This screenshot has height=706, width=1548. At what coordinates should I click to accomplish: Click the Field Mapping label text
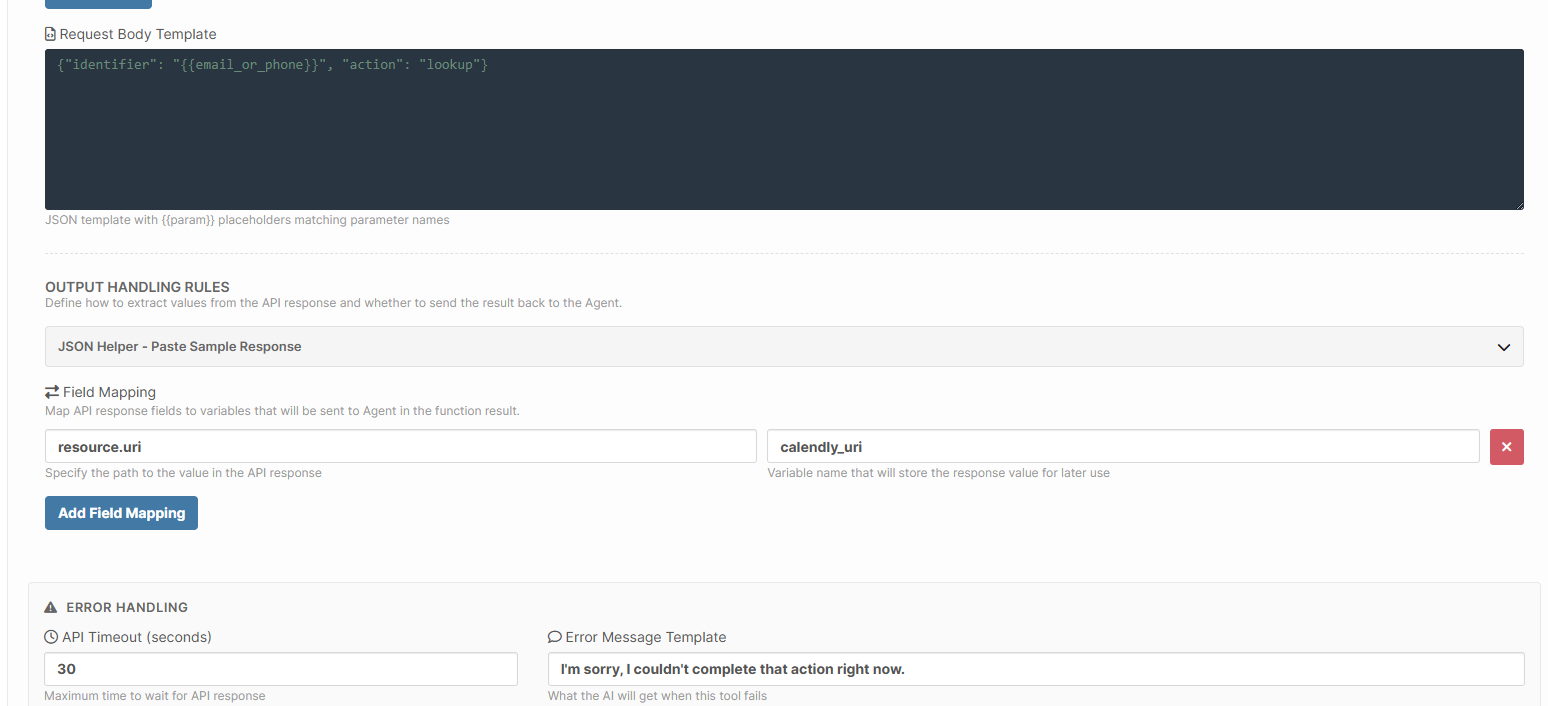(109, 392)
